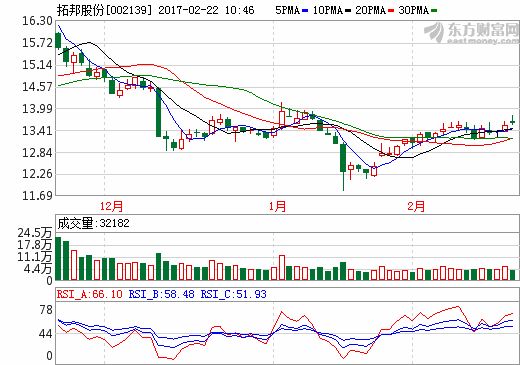Click the 1月 date axis label
The image size is (520, 365).
point(277,206)
